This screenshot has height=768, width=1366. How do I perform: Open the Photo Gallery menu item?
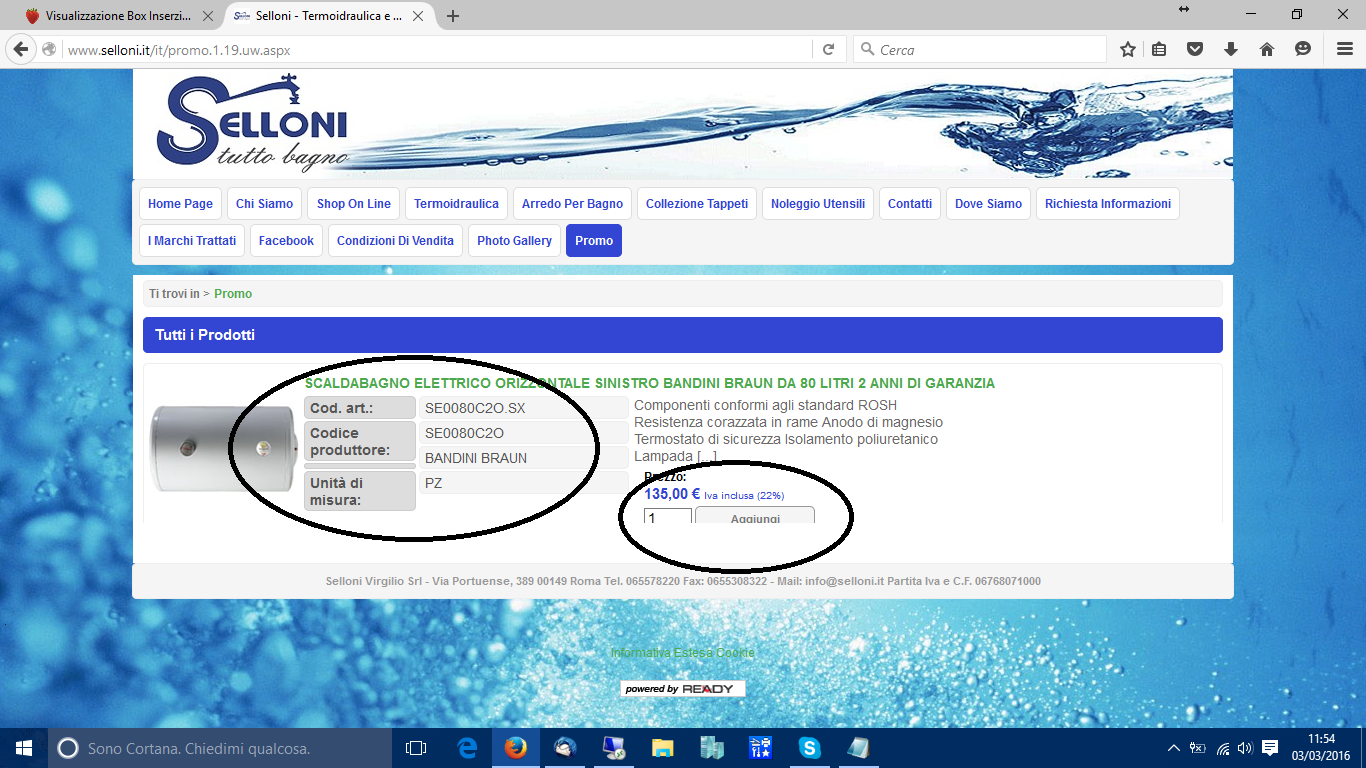(x=514, y=240)
